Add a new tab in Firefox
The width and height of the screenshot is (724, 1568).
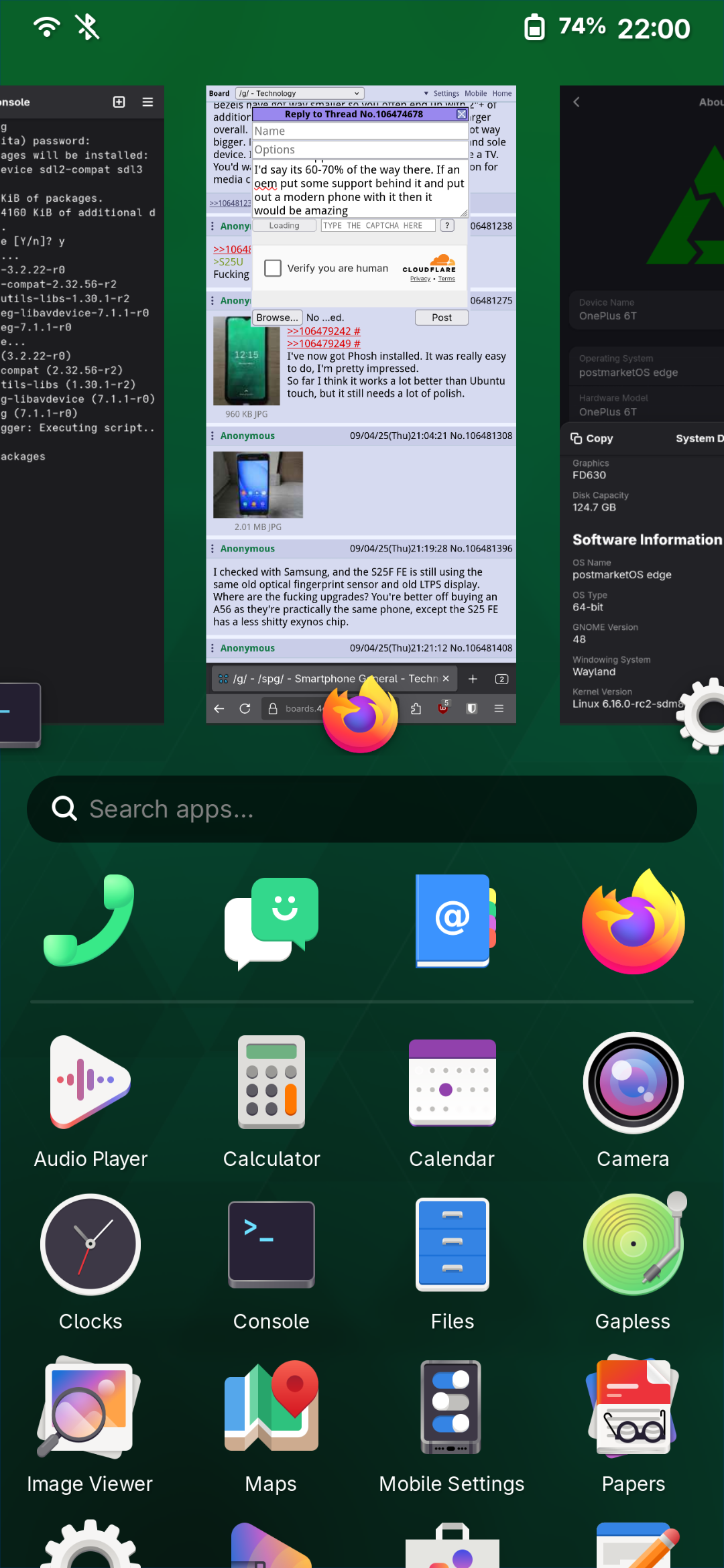[473, 679]
